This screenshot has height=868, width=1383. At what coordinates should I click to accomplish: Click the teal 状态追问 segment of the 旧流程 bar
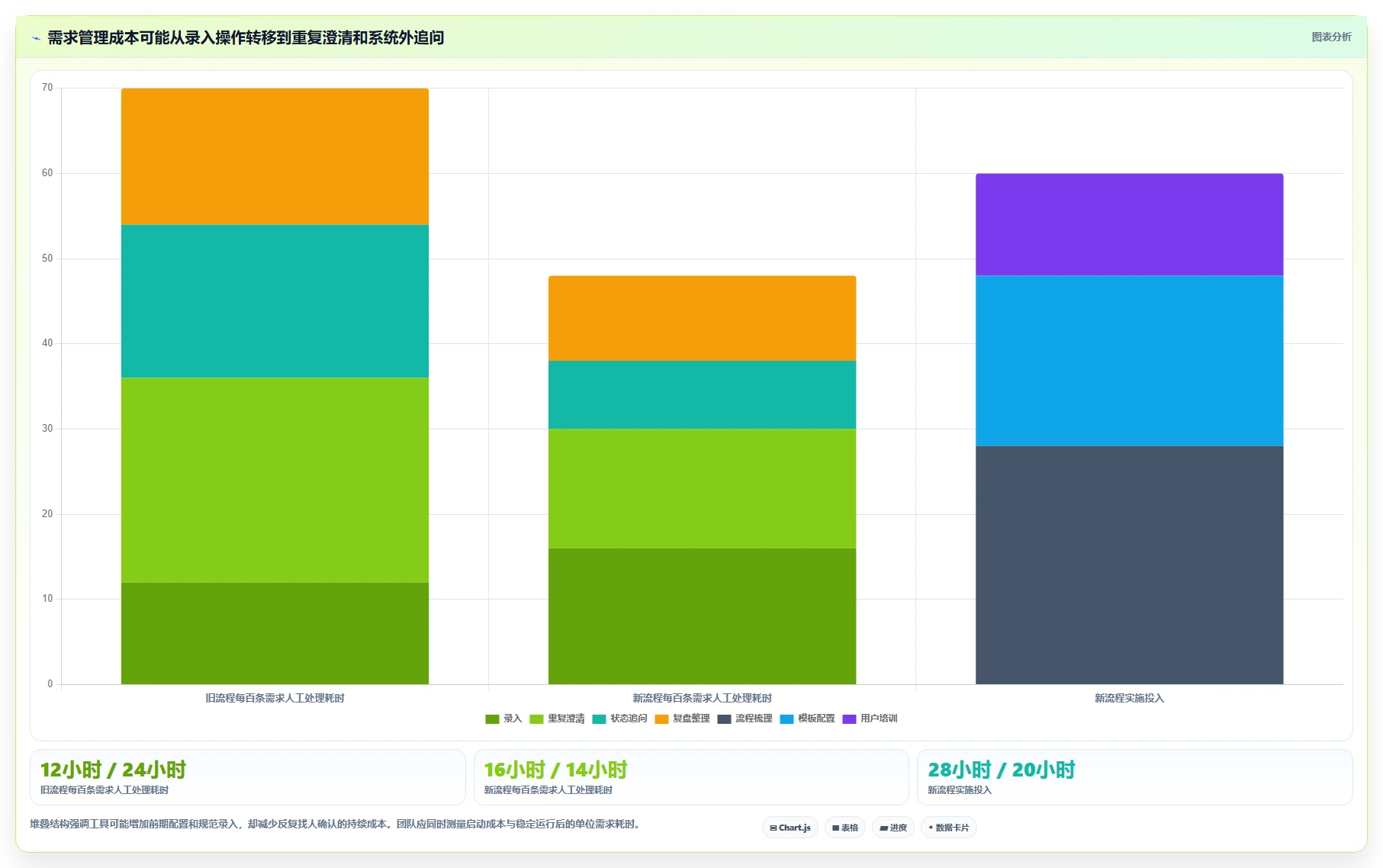coord(275,301)
